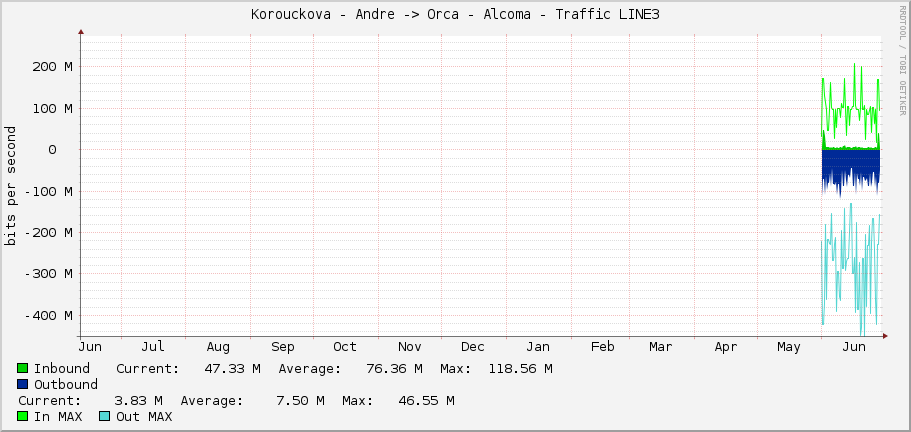Image resolution: width=911 pixels, height=432 pixels.
Task: Click Outbound max value 46.55 M
Action: point(426,401)
